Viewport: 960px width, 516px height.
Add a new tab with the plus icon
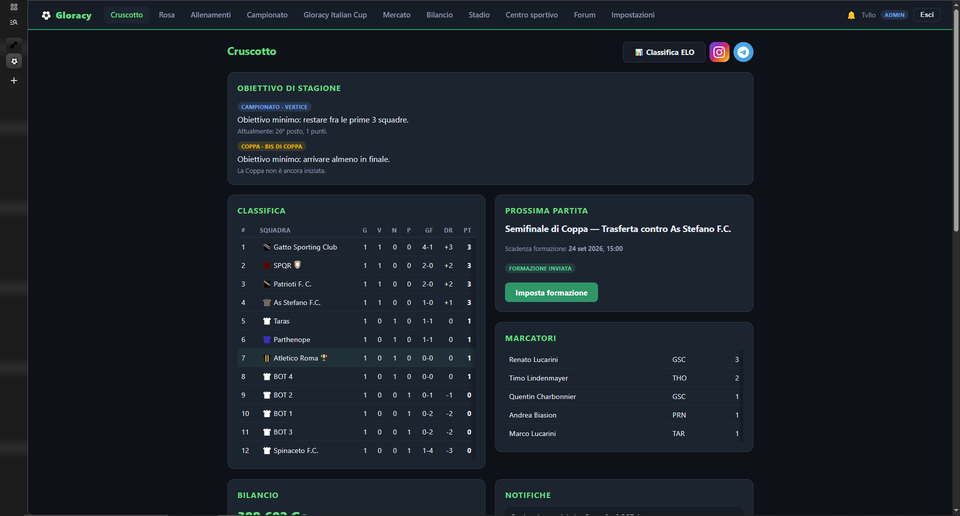(x=13, y=80)
